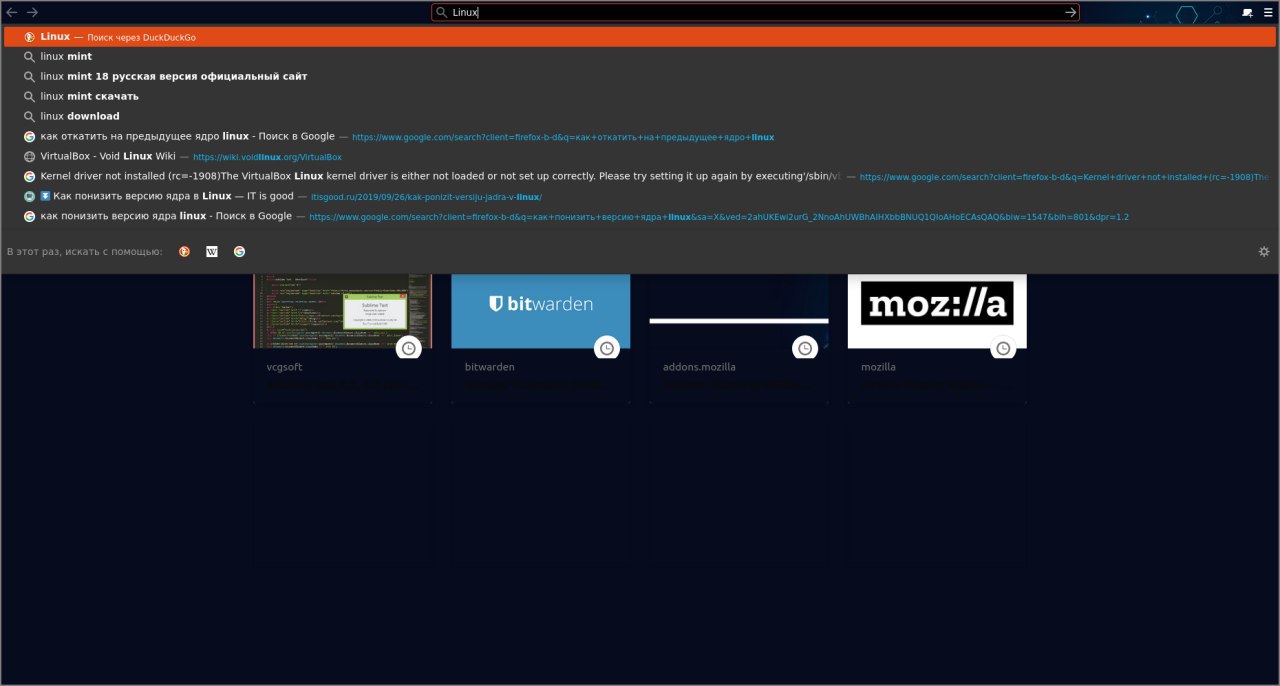Open the mozilla tile thumbnail
1280x686 pixels.
937,311
